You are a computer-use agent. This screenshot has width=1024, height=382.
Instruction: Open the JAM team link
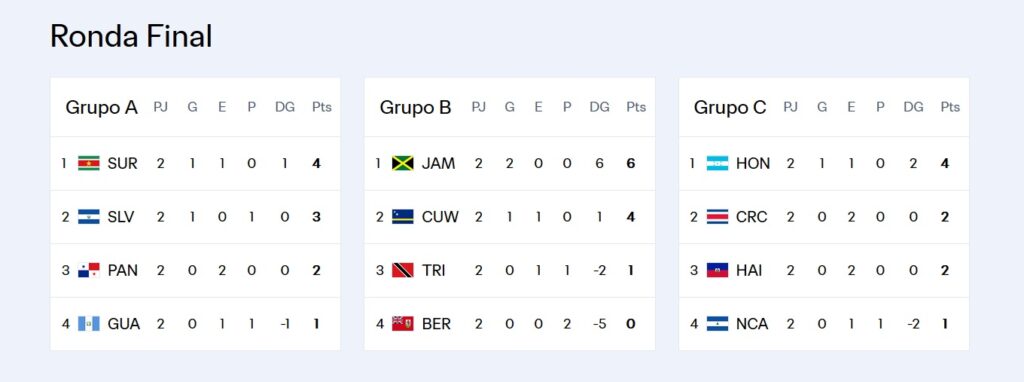438,163
